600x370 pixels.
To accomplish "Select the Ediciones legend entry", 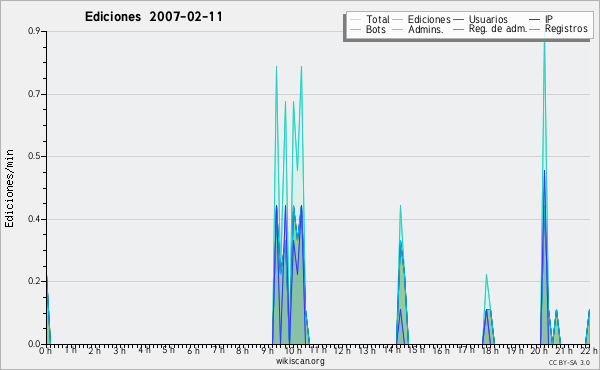I will tap(421, 20).
